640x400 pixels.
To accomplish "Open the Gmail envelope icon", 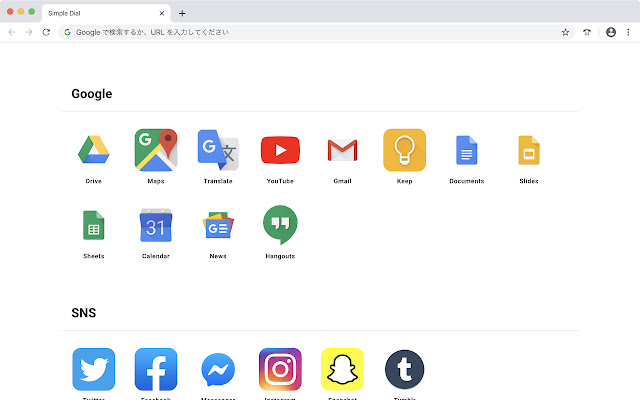I will 342,150.
